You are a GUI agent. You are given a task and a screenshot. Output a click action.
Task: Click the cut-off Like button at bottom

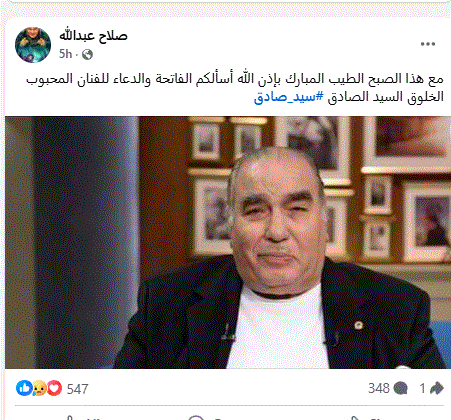[x=83, y=417]
